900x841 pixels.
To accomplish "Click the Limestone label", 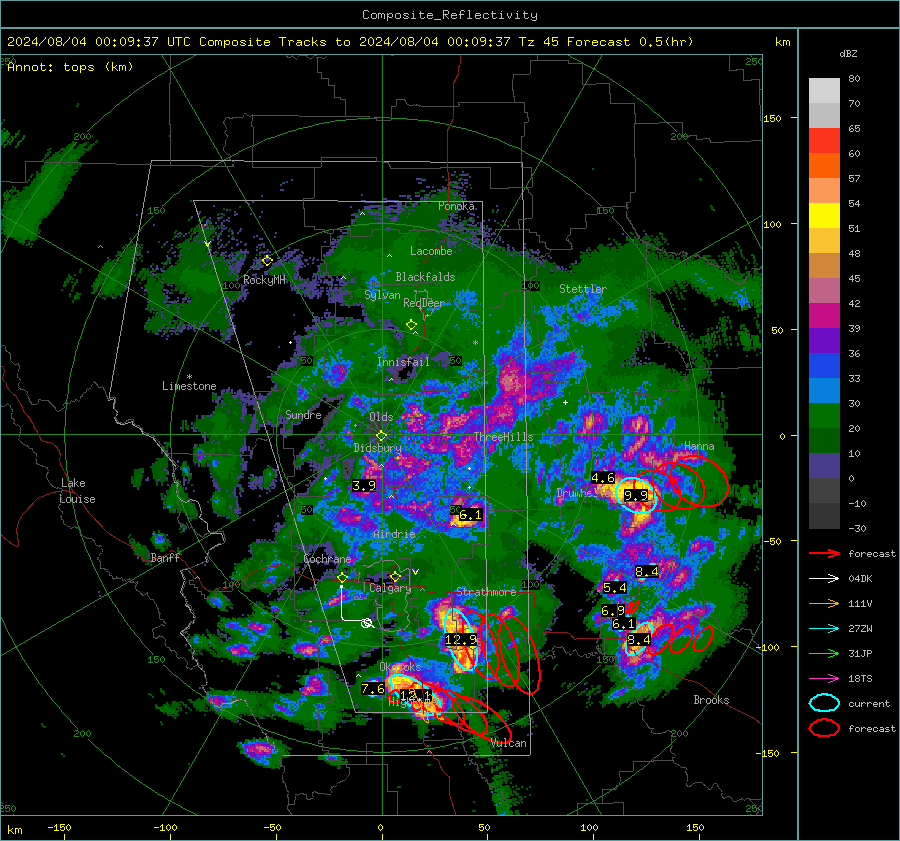I will point(189,386).
